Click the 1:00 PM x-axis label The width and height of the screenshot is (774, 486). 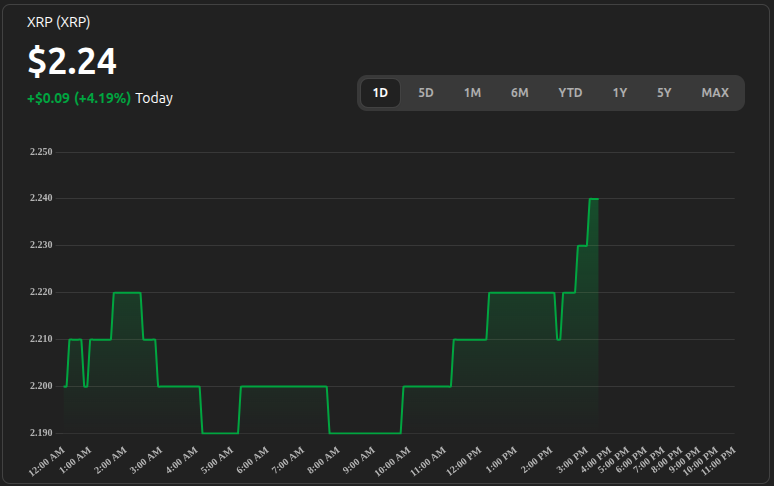[502, 460]
